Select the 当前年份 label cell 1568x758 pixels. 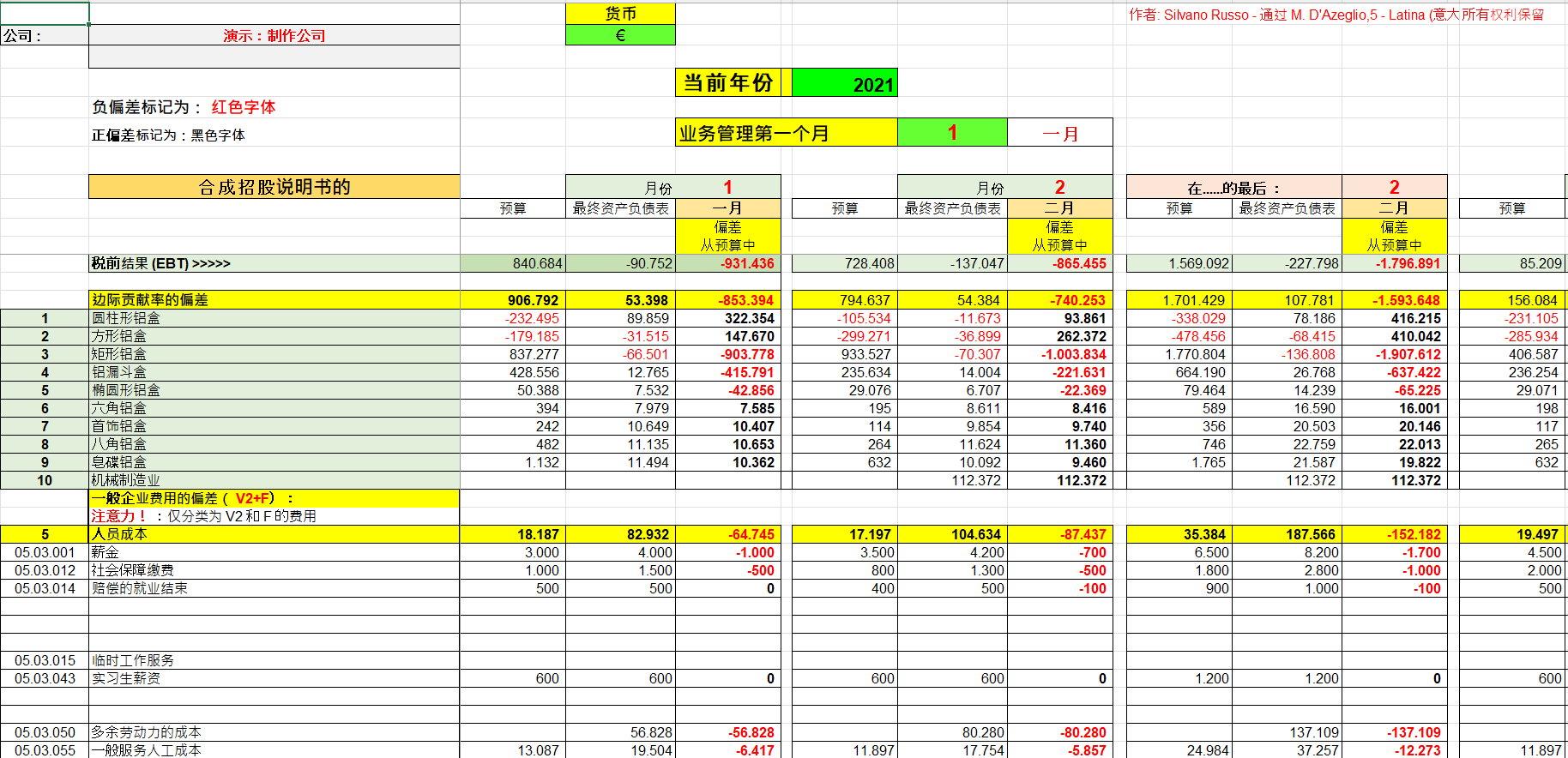tap(727, 83)
